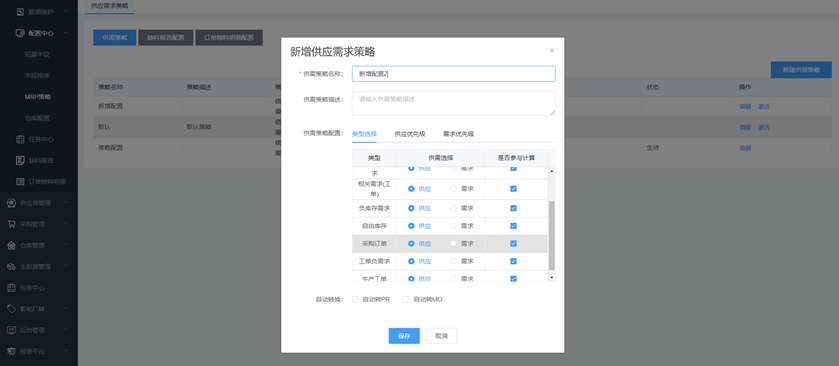Screen dimensions: 839x366
Task: Enable the 自动转MO checkbox
Action: [406, 300]
